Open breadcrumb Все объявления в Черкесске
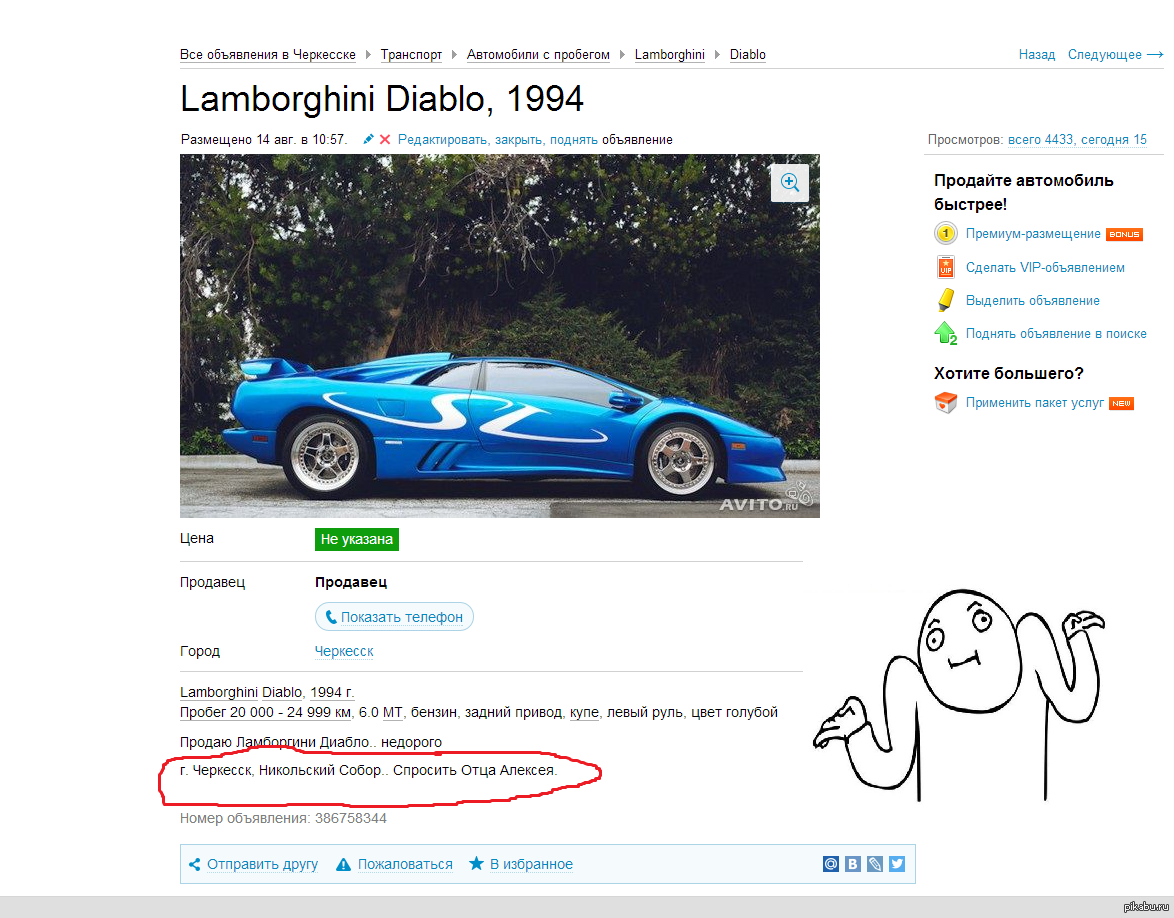 [267, 55]
